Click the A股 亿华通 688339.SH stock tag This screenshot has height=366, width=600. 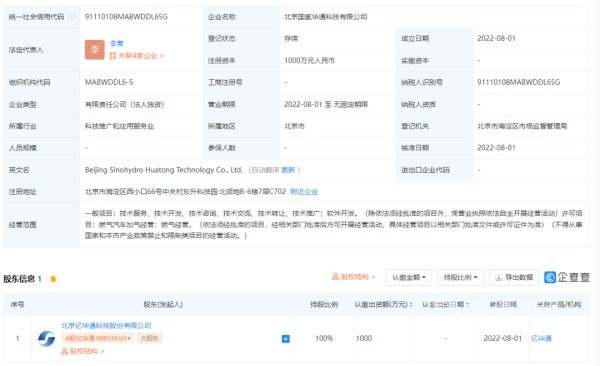(x=97, y=338)
